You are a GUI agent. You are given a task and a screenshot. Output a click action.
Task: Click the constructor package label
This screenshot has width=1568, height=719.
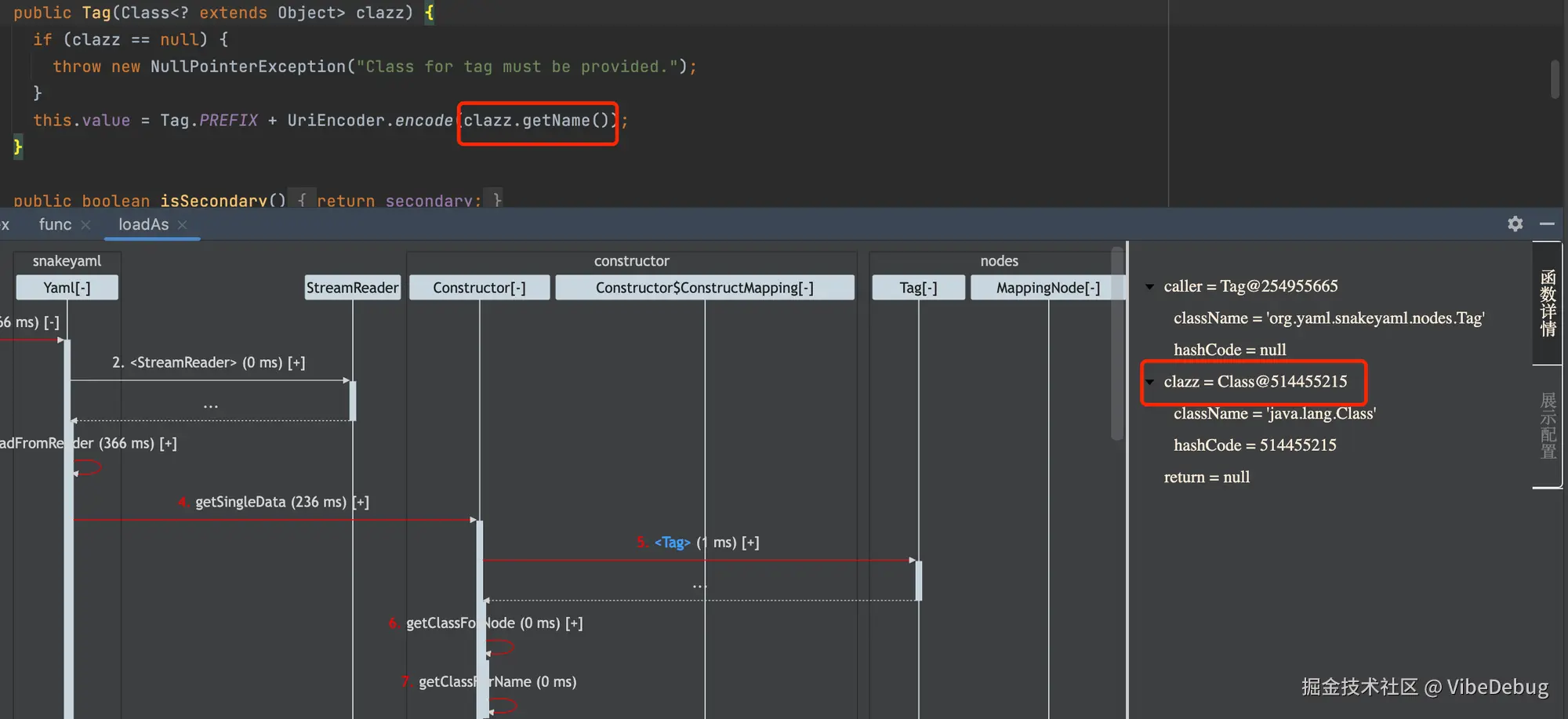(632, 261)
